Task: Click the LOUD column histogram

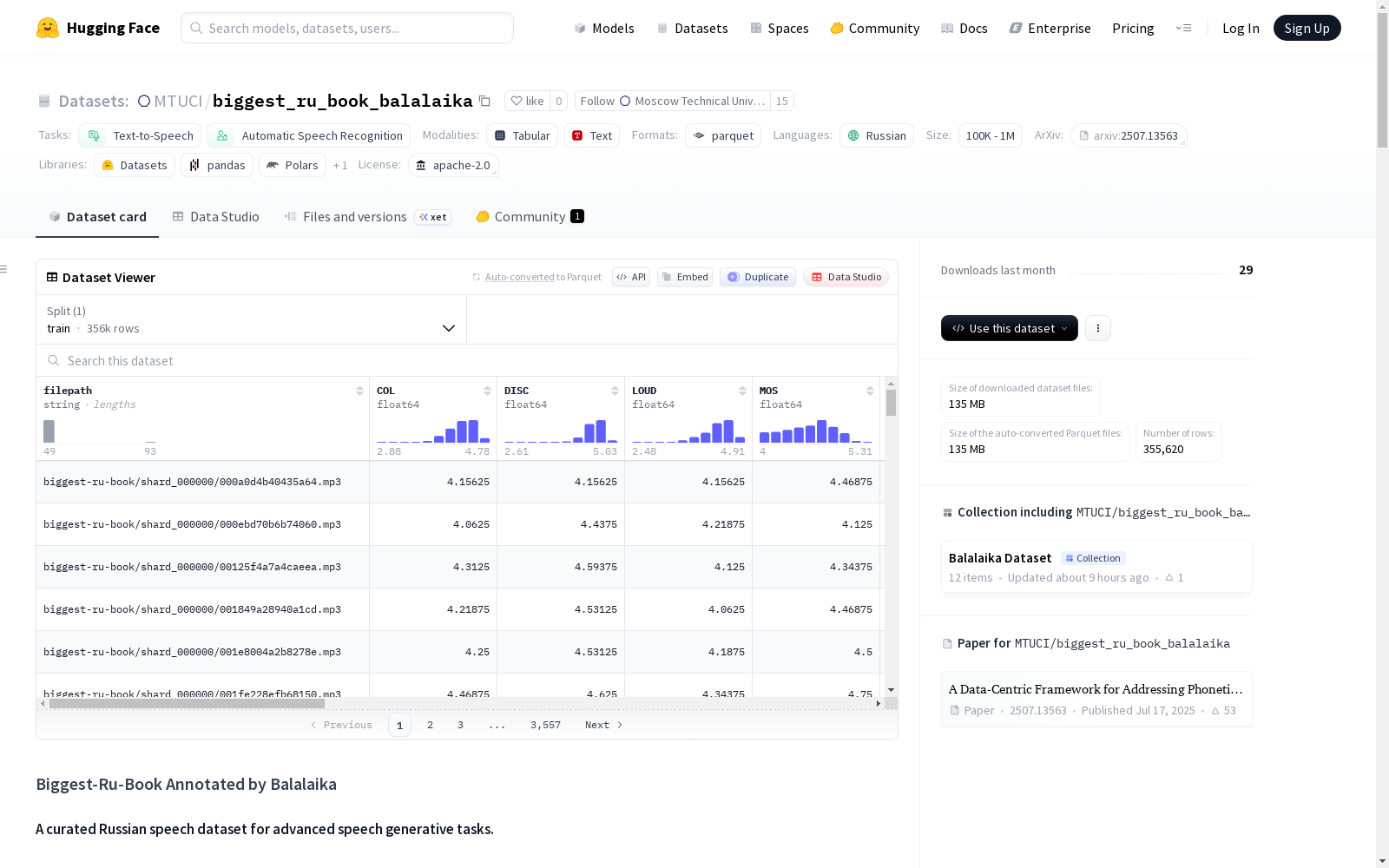Action: 688,431
